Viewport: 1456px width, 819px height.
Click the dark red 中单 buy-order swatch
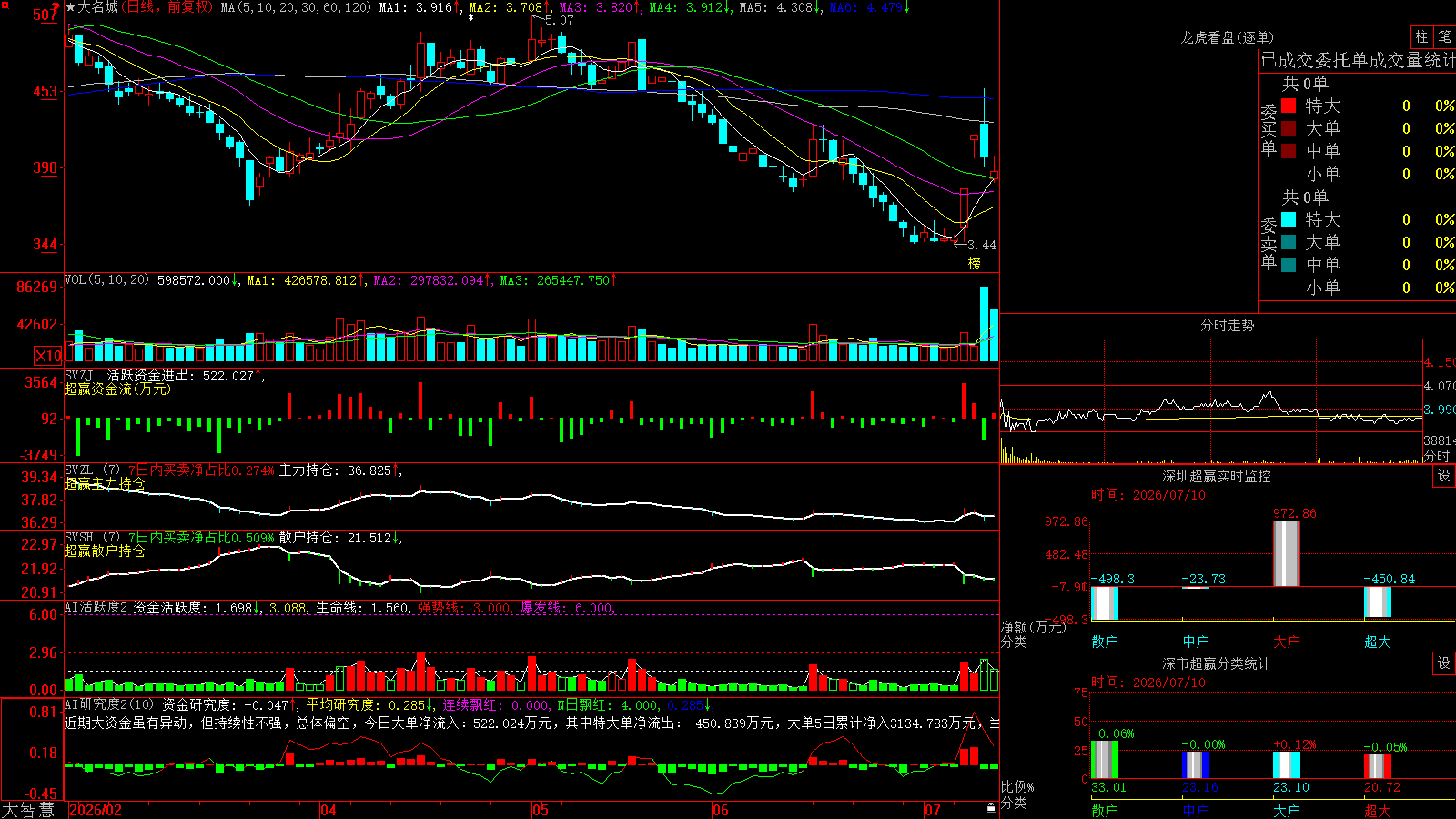tap(1289, 150)
